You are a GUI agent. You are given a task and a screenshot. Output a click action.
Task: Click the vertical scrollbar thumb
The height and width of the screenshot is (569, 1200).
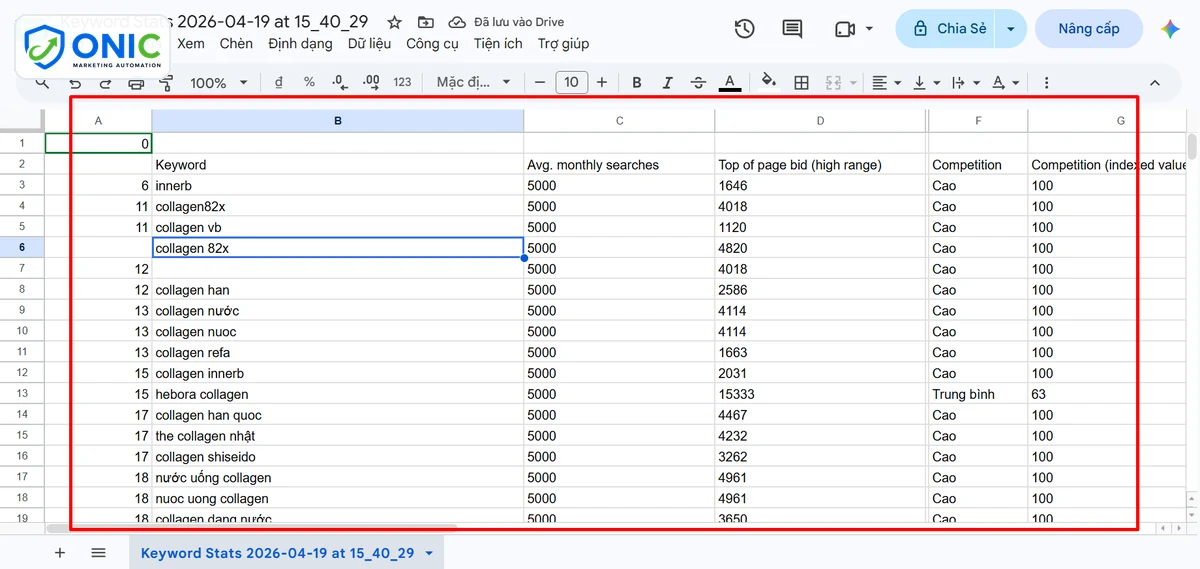pyautogui.click(x=1192, y=146)
